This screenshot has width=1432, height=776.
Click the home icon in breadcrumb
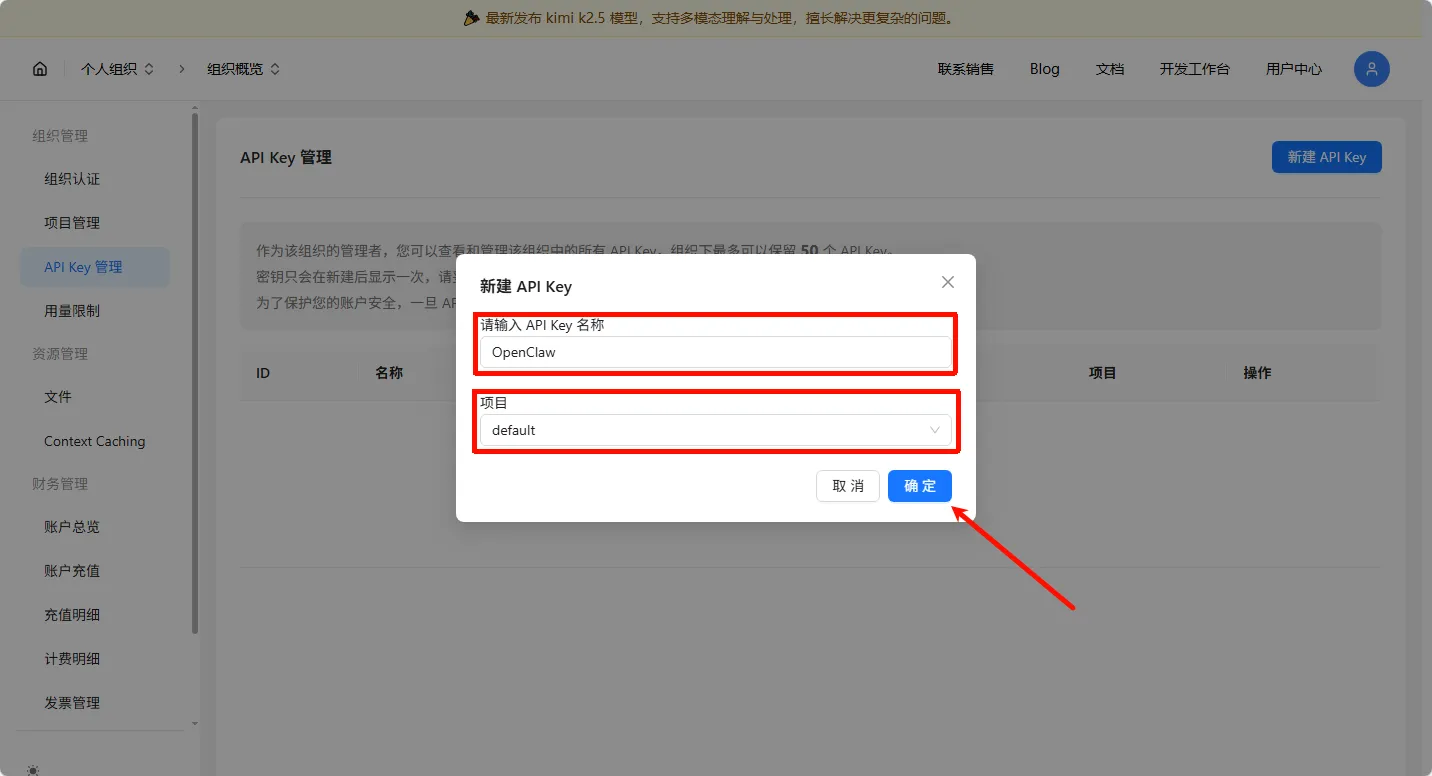point(40,69)
